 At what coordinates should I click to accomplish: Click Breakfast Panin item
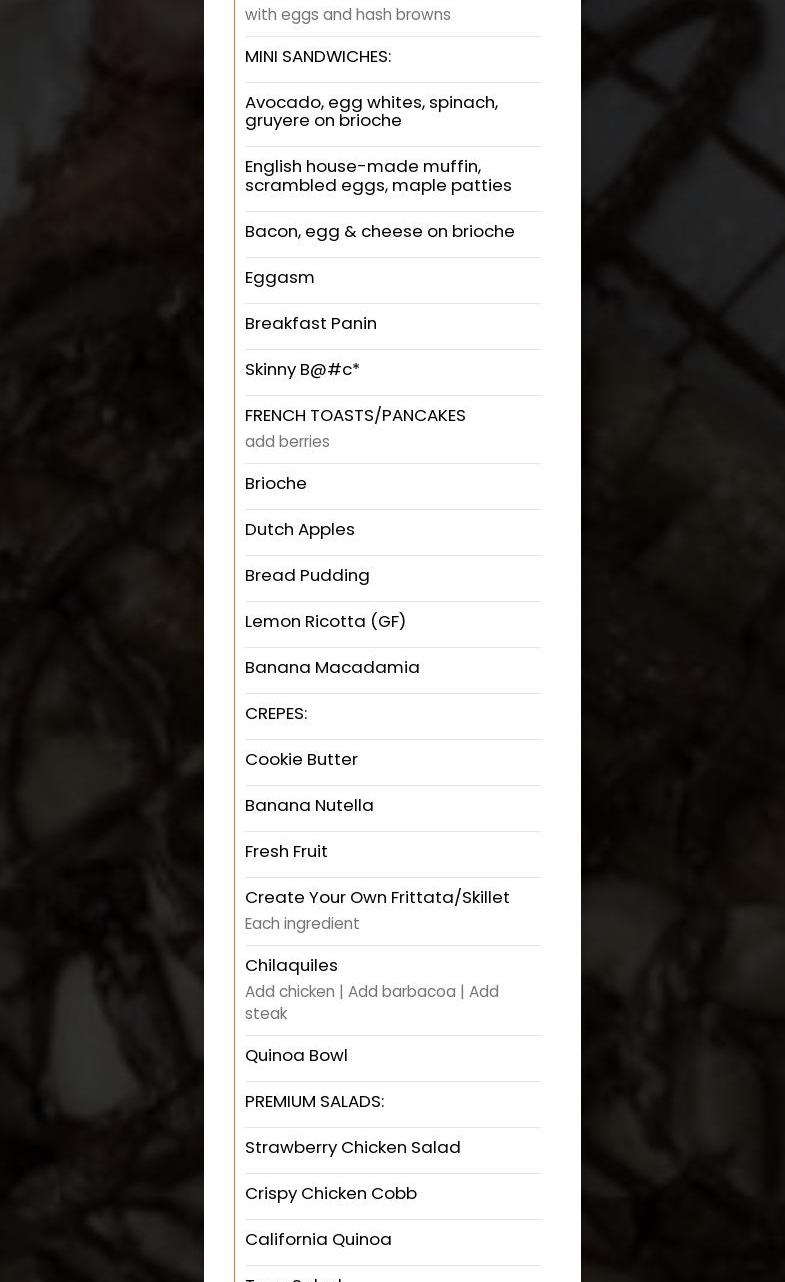pos(311,324)
